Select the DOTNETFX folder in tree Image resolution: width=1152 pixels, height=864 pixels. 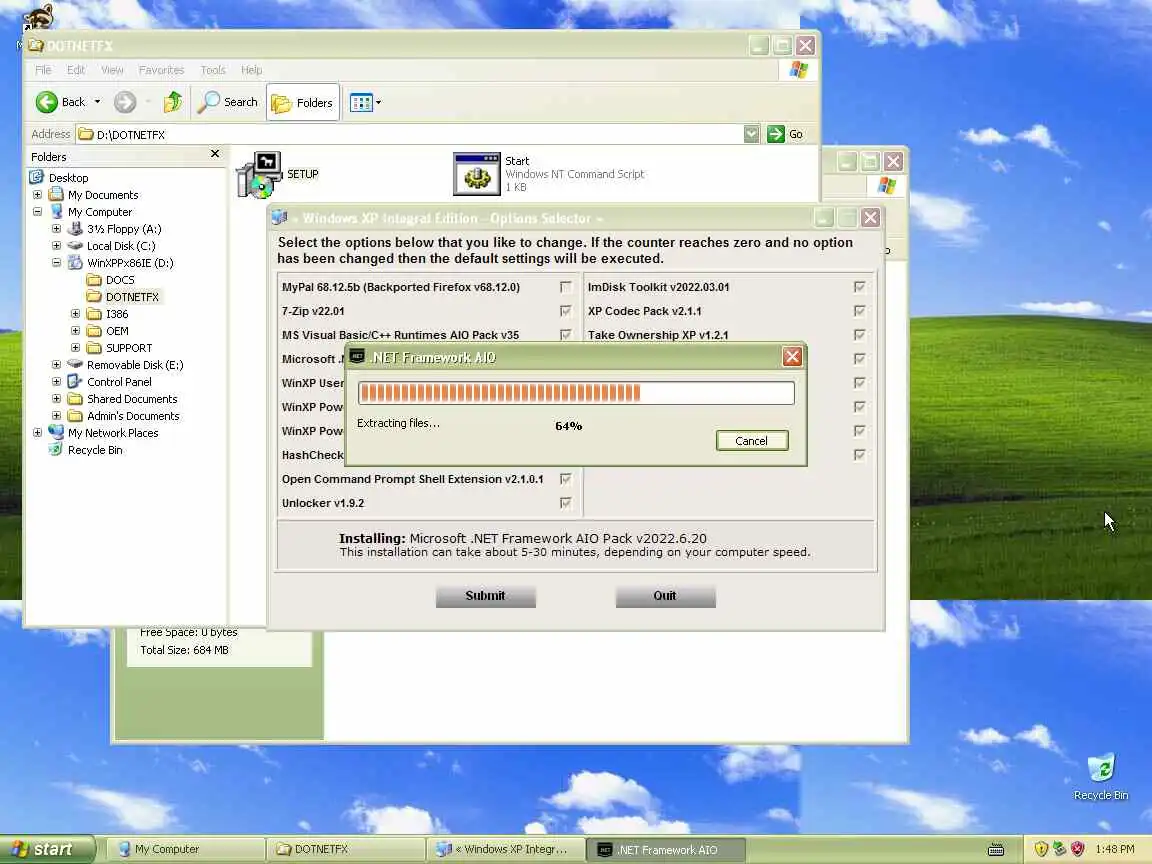[x=132, y=297]
